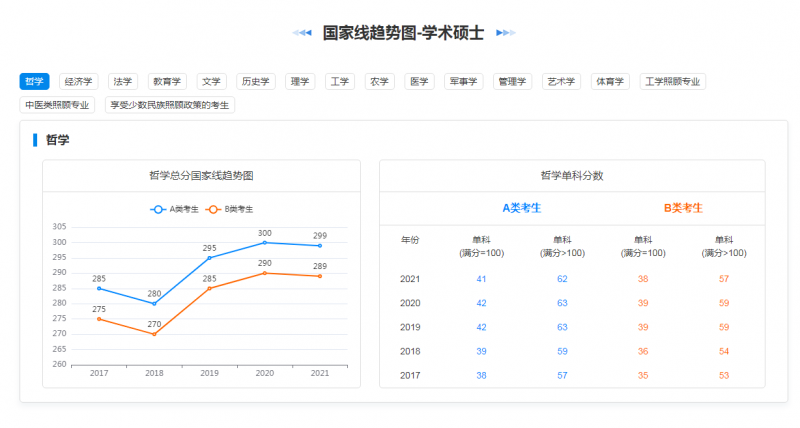Switch to the 中医类照顾专业 tab
Image resolution: width=800 pixels, height=428 pixels.
pos(57,105)
